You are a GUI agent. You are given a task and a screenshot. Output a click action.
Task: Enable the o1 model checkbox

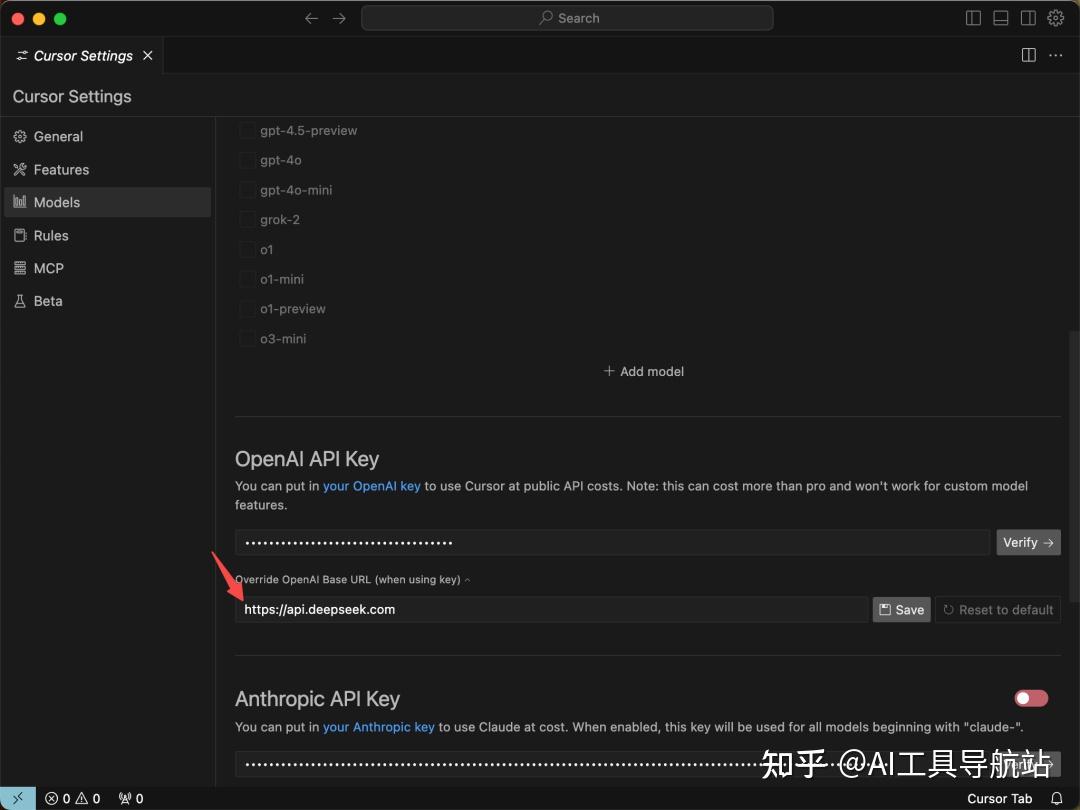pos(247,249)
